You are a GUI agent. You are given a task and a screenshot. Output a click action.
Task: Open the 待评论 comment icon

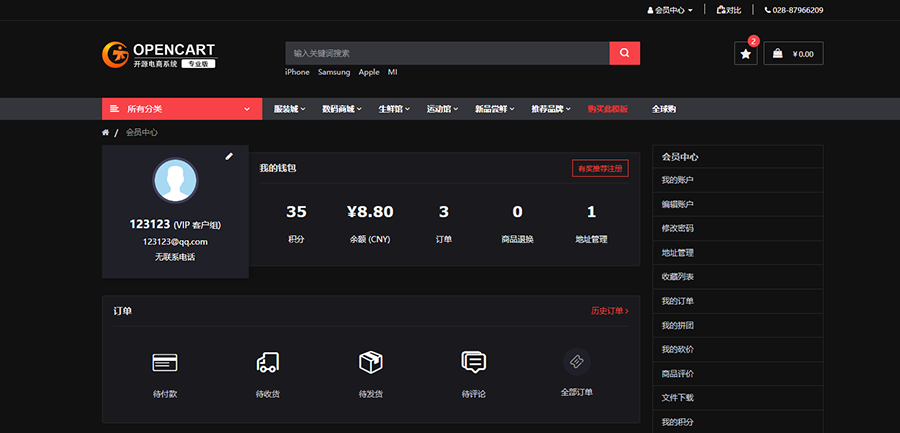point(474,362)
